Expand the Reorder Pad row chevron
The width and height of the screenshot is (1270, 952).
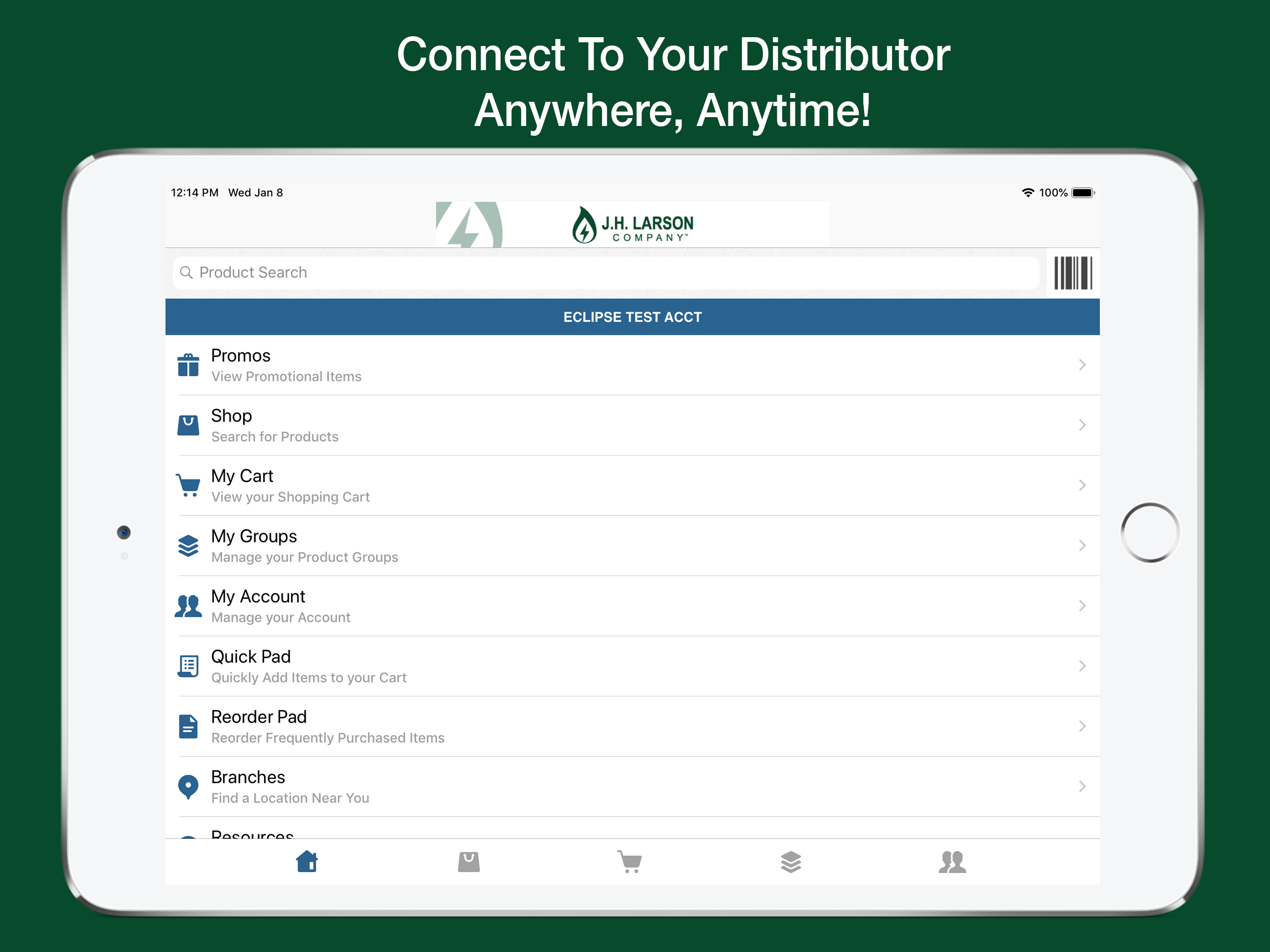pos(1082,727)
